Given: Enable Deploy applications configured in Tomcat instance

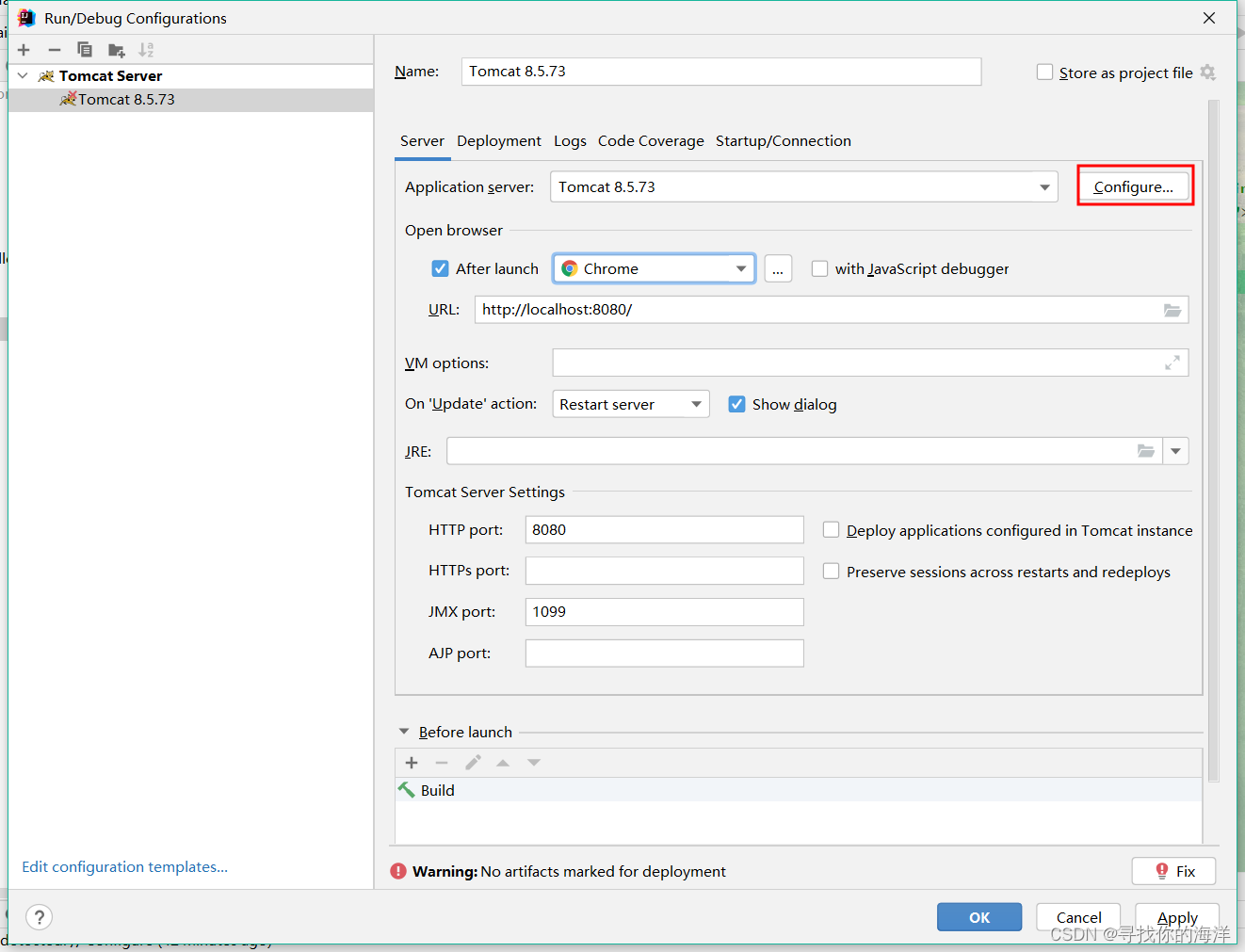Looking at the screenshot, I should pos(831,530).
